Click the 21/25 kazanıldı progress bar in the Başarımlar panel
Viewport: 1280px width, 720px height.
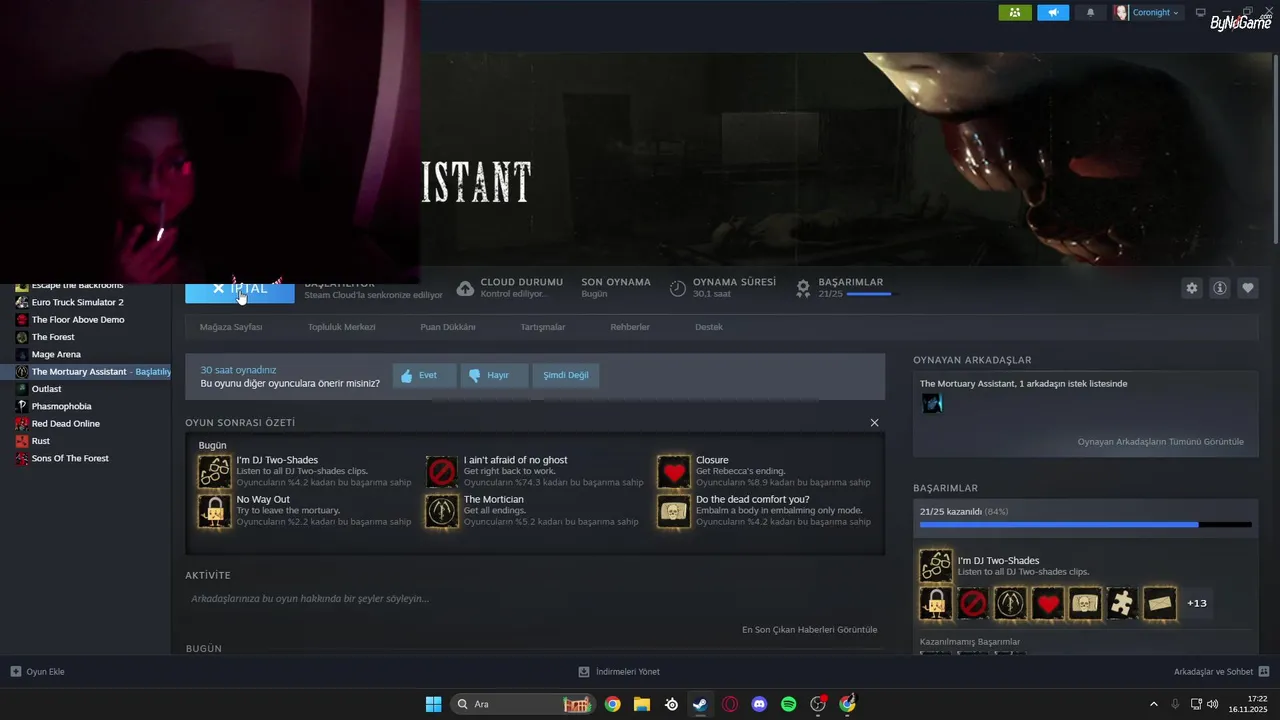tap(1085, 524)
